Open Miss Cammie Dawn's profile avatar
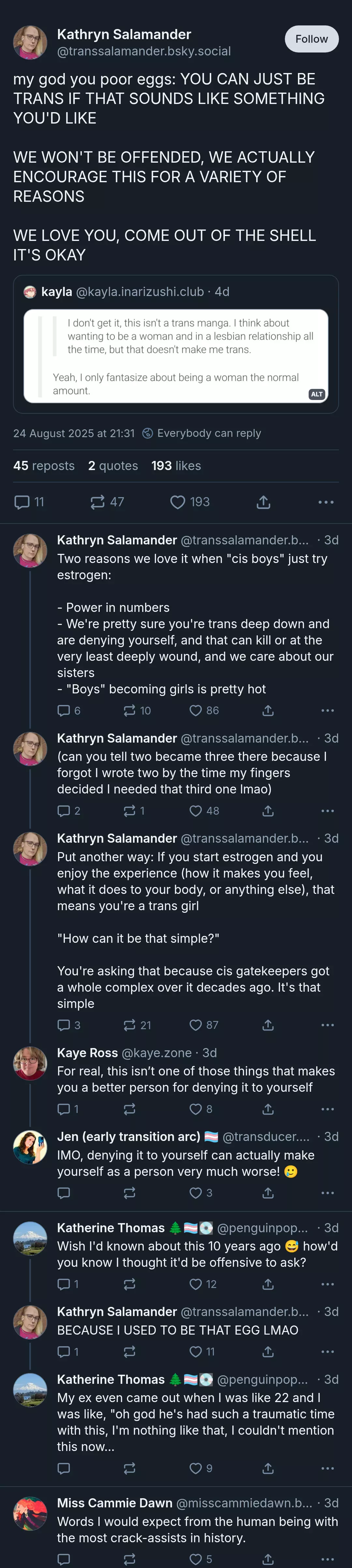This screenshot has height=1568, width=352. pyautogui.click(x=30, y=1514)
